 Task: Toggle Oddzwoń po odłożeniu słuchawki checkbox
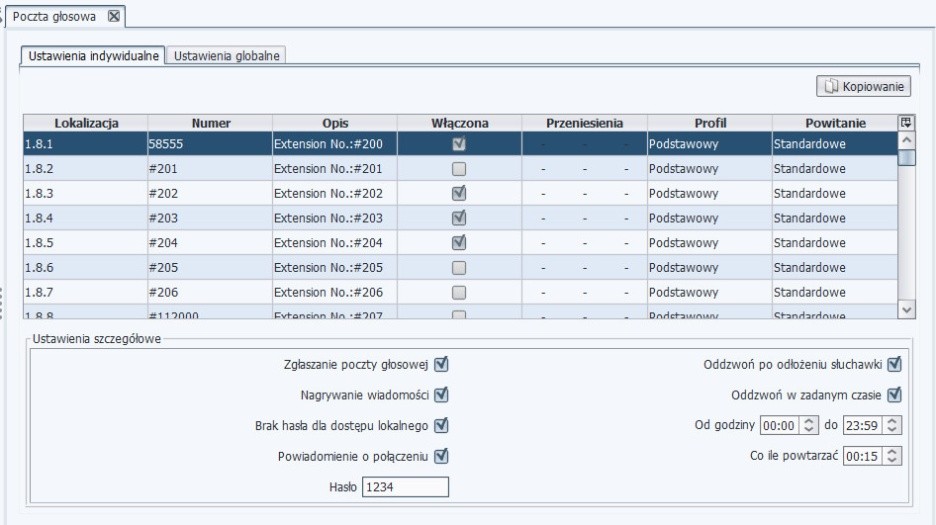(894, 364)
